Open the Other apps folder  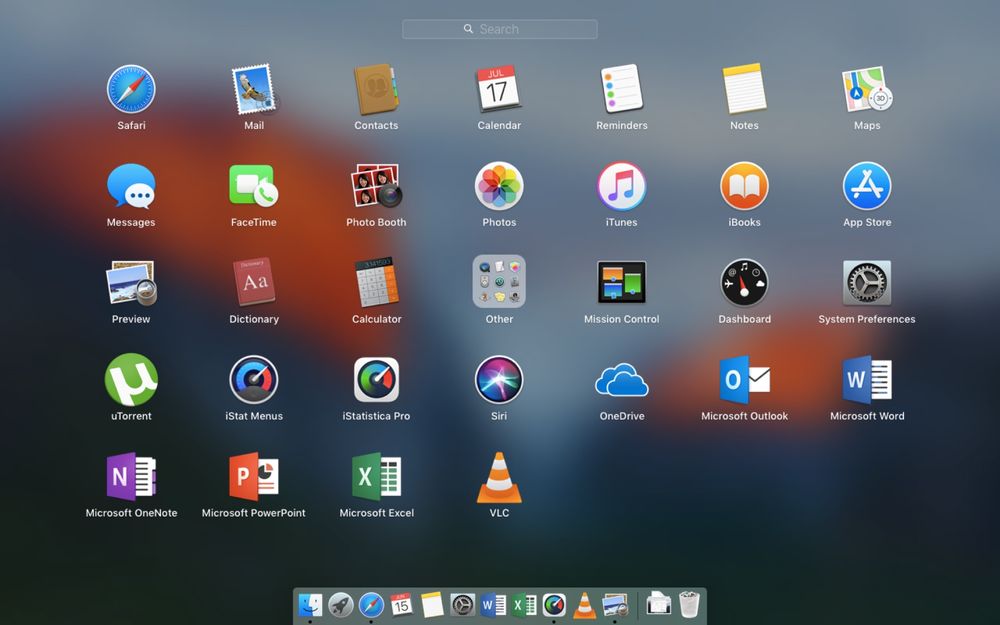pos(499,282)
